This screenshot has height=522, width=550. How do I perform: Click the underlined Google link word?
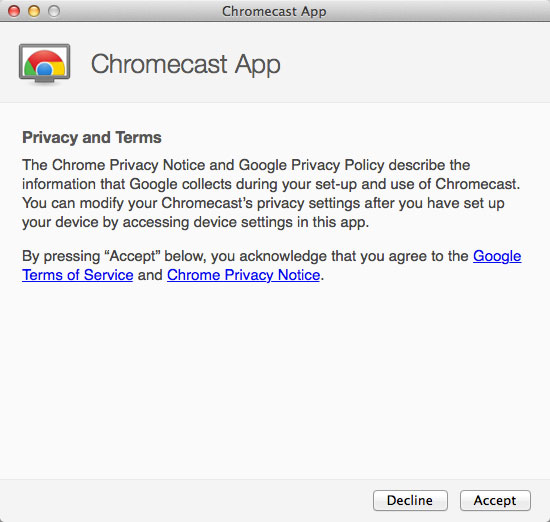(x=497, y=256)
